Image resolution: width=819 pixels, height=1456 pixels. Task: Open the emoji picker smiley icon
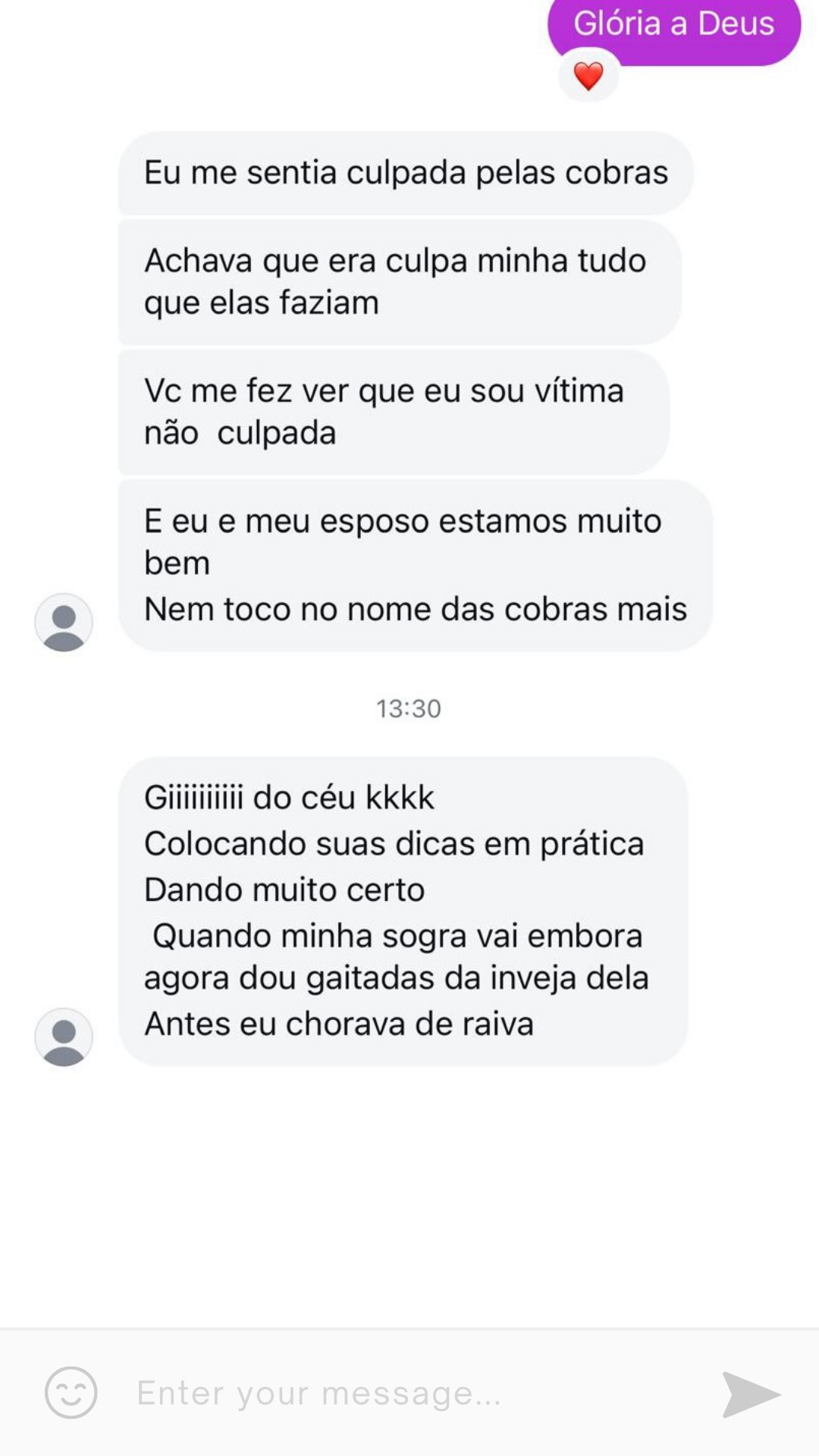(x=71, y=1392)
